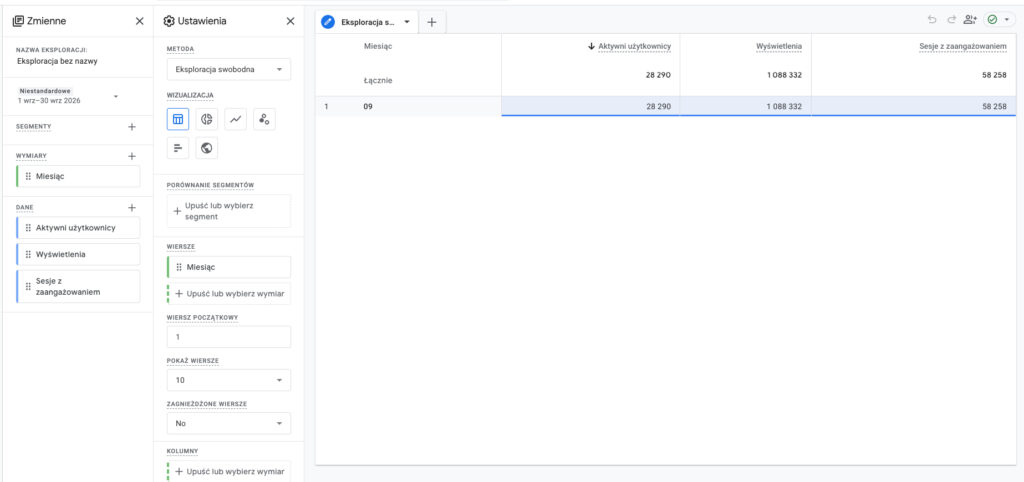
Task: Select the geo map visualization icon
Action: point(206,148)
